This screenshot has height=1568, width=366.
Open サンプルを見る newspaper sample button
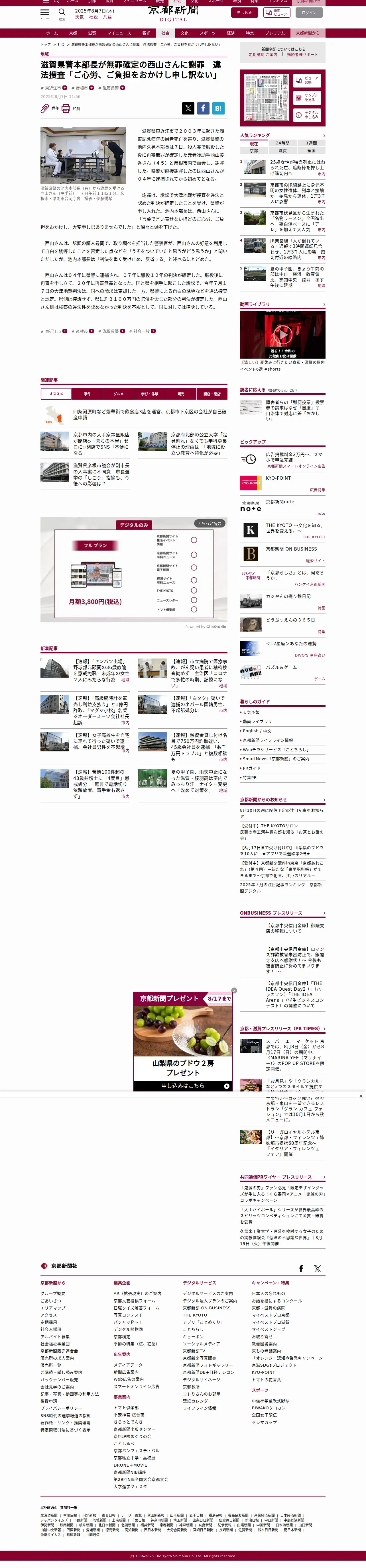(307, 97)
